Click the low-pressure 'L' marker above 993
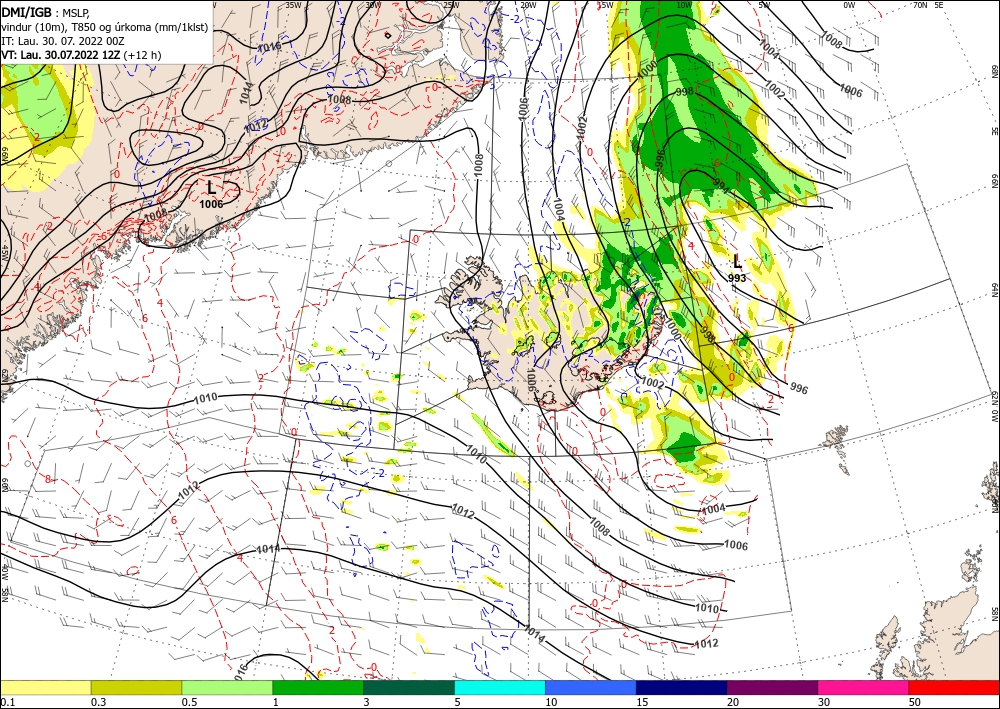 [x=737, y=261]
